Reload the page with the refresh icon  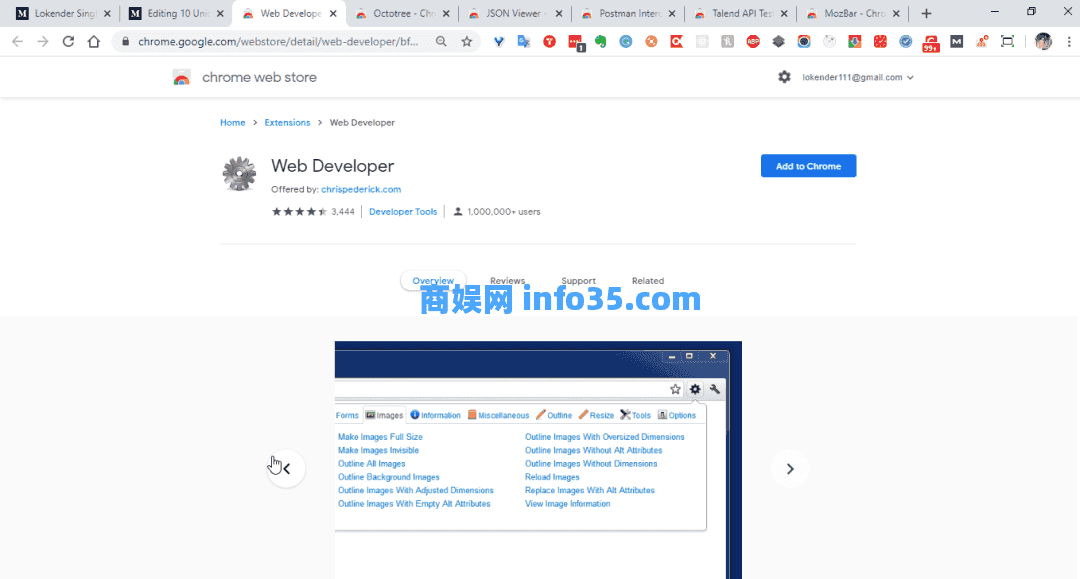[68, 42]
